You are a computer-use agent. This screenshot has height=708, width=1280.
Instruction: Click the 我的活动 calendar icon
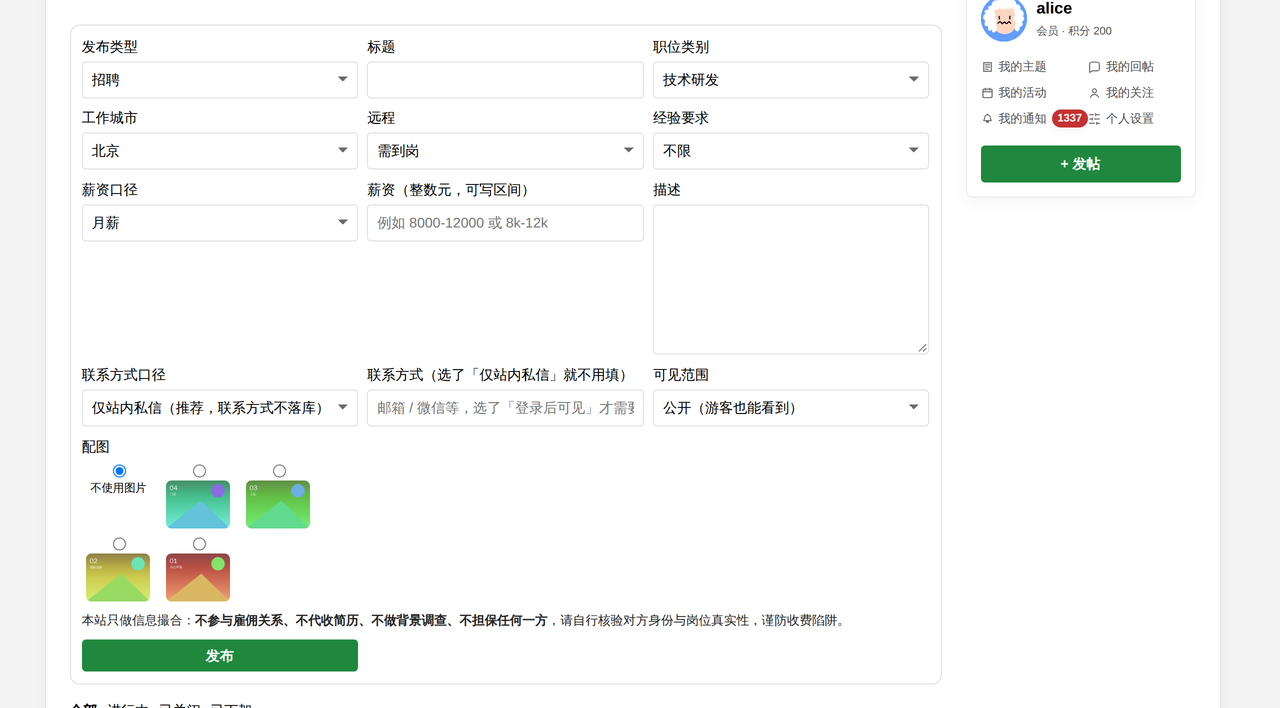tap(988, 93)
